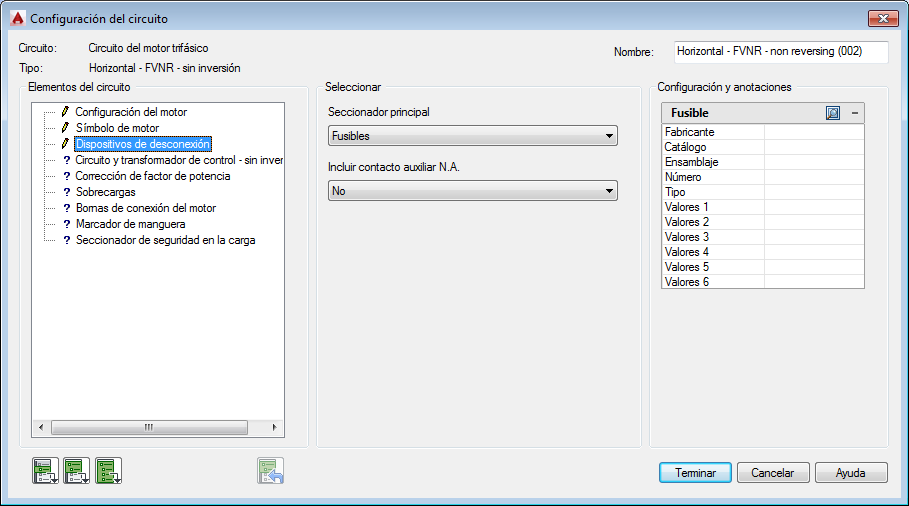The height and width of the screenshot is (506, 909).
Task: Open catalog lookup magnifier in Fusible header
Action: [x=833, y=113]
